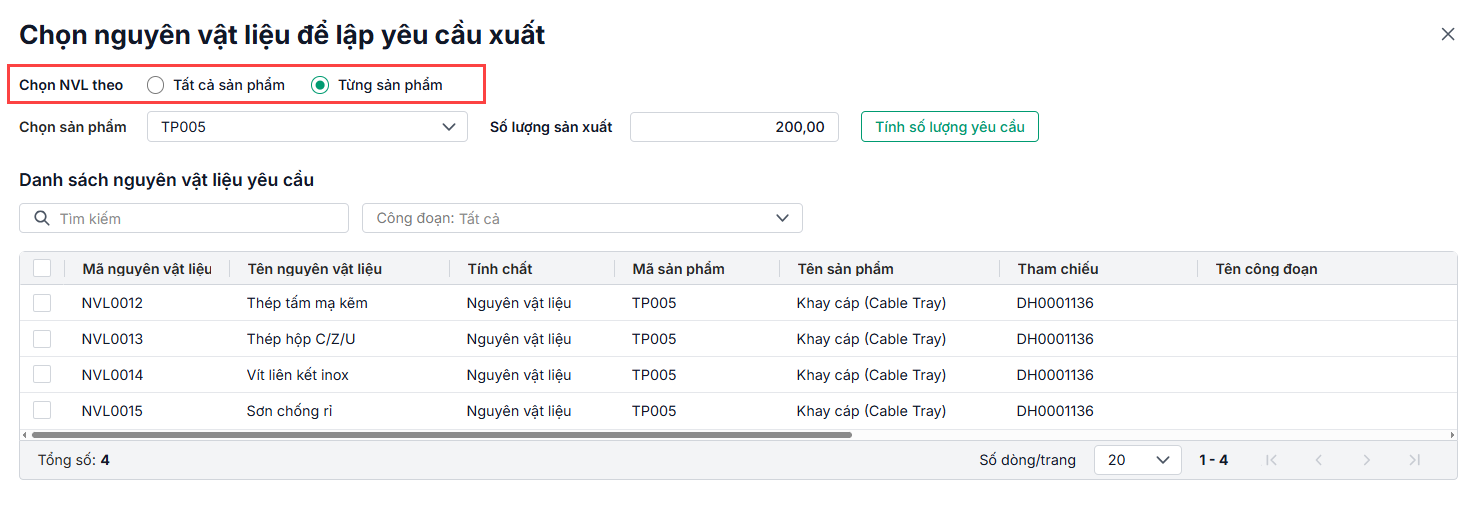Viewport: 1476px width, 516px height.
Task: Check the row for NVL0014
Action: (42, 375)
